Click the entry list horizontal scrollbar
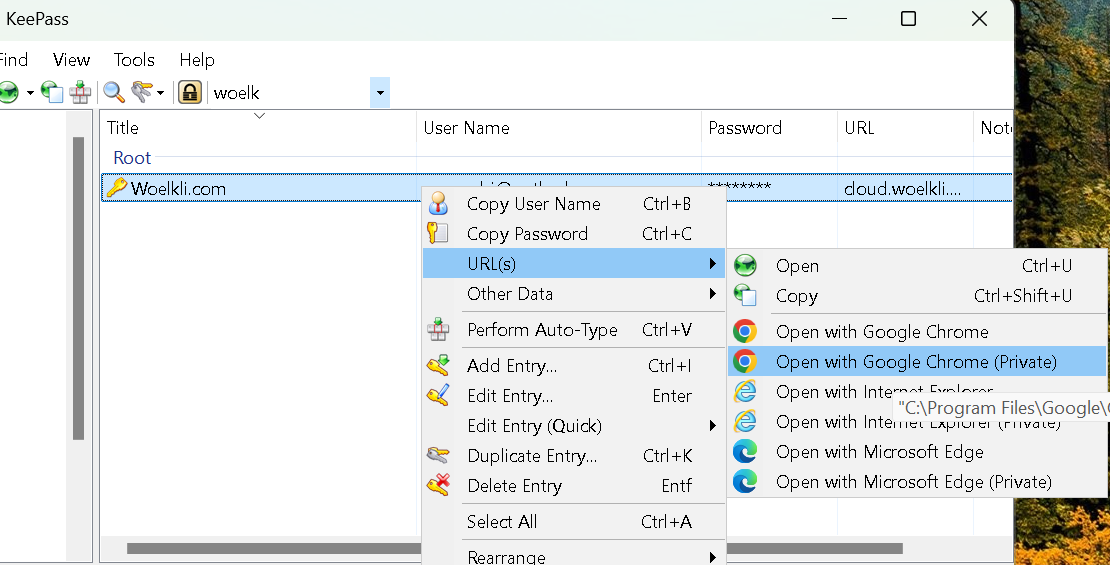The height and width of the screenshot is (565, 1110). [514, 548]
